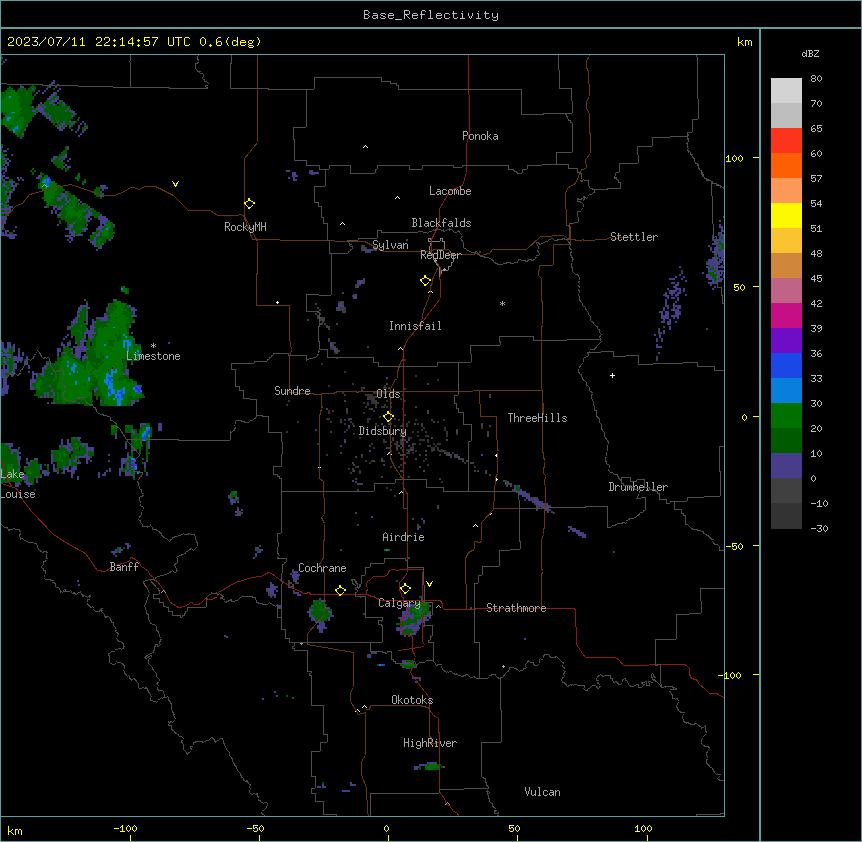Click the Strathmore label
Viewport: 862px width, 842px height.
pyautogui.click(x=516, y=608)
